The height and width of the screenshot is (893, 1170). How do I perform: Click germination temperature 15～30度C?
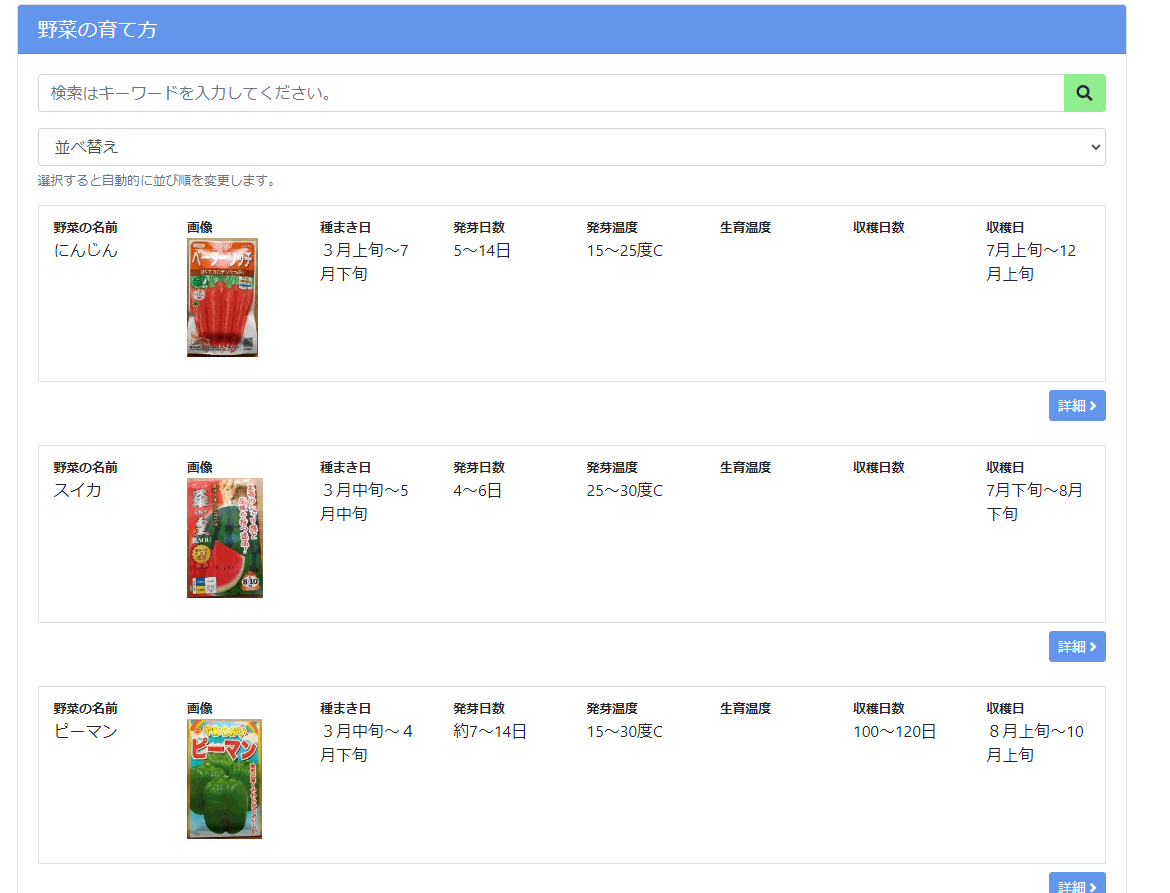tap(625, 731)
